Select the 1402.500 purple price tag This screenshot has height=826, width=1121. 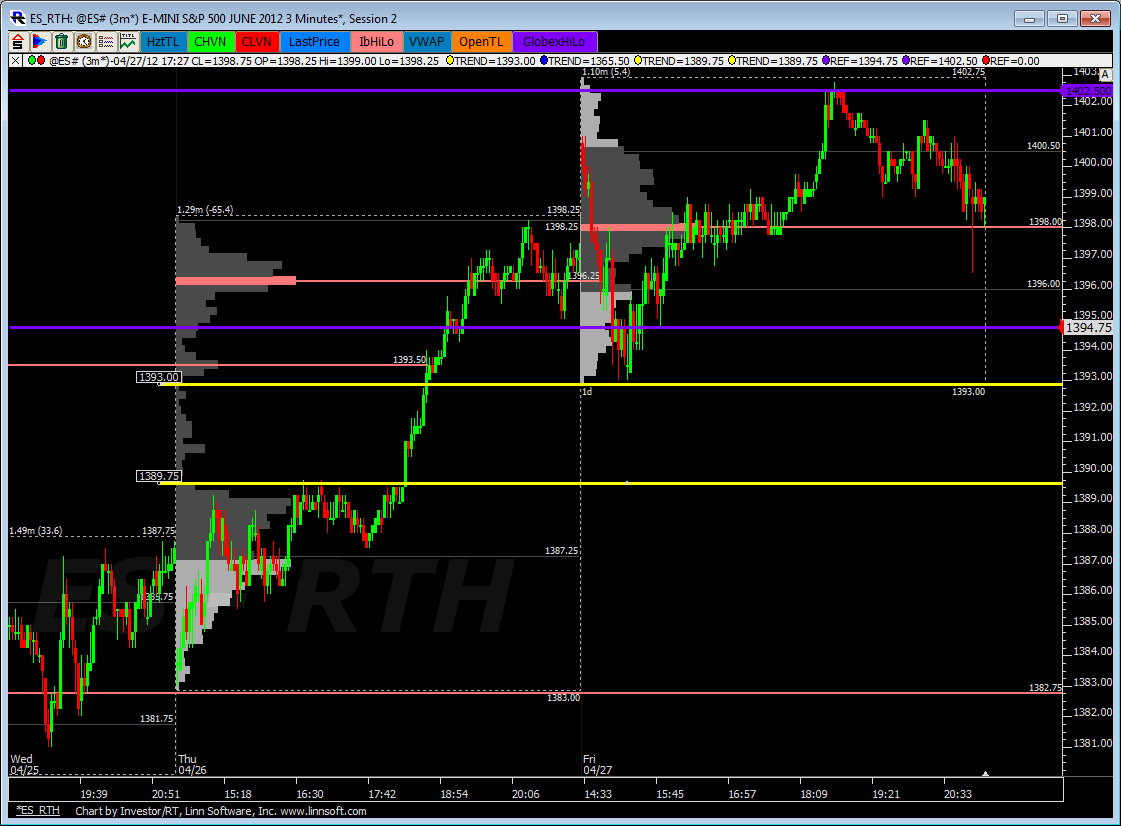tap(1087, 91)
